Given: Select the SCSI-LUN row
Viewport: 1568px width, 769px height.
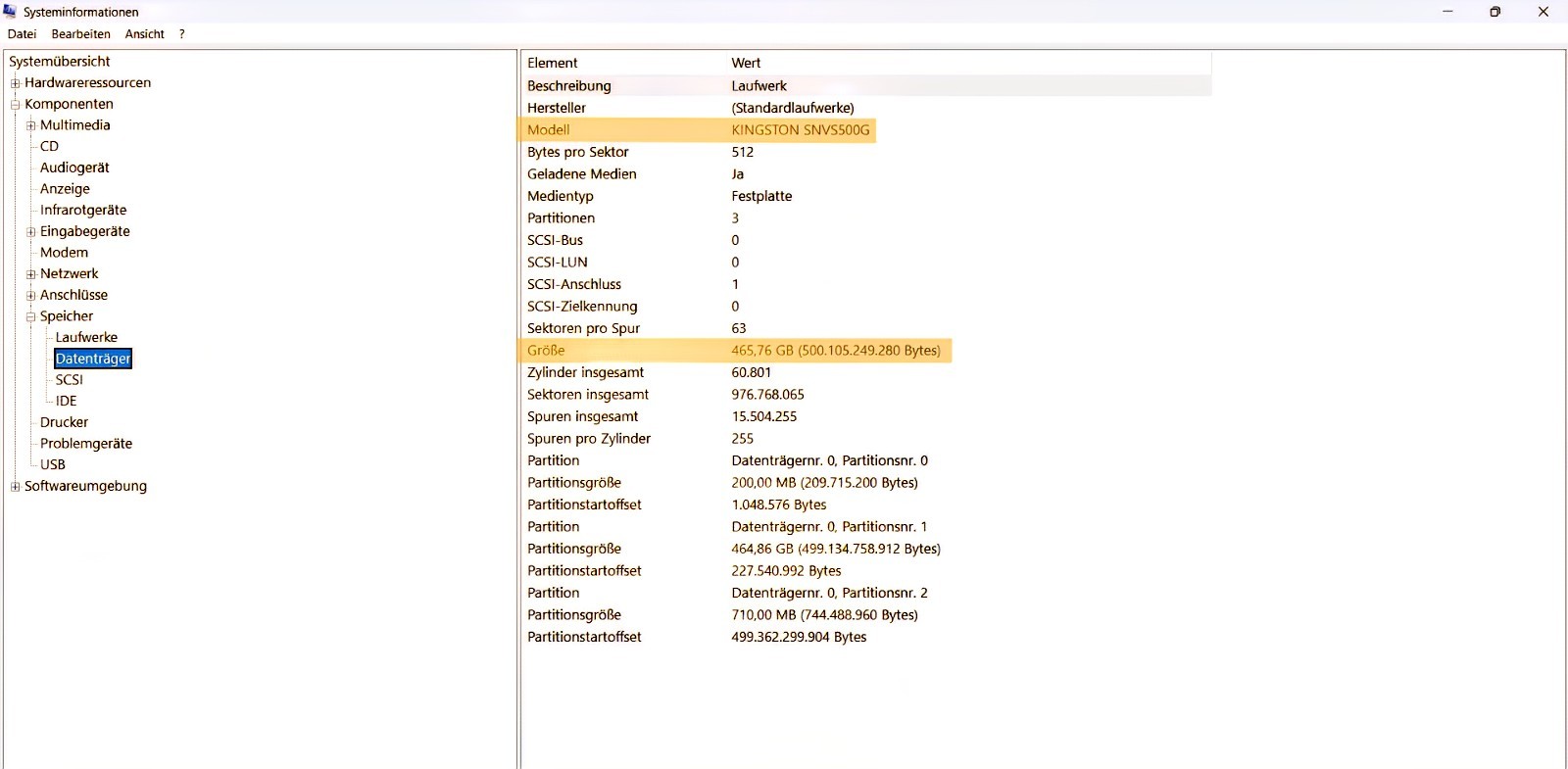Looking at the screenshot, I should tap(866, 263).
